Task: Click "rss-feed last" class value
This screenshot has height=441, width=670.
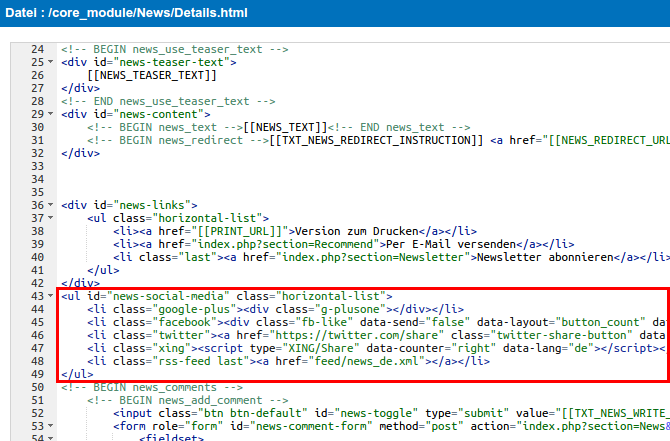Action: 201,361
